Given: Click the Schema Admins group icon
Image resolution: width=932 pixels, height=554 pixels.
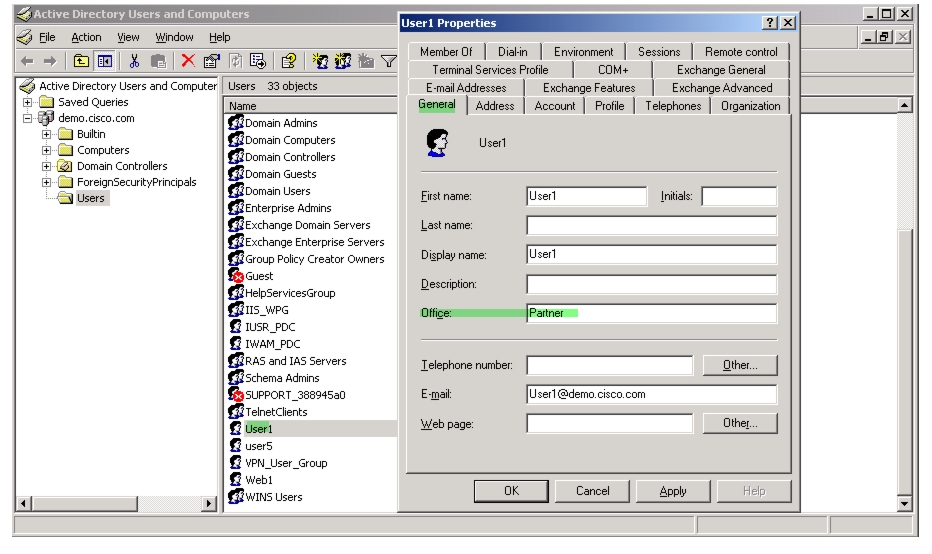Looking at the screenshot, I should pos(236,378).
